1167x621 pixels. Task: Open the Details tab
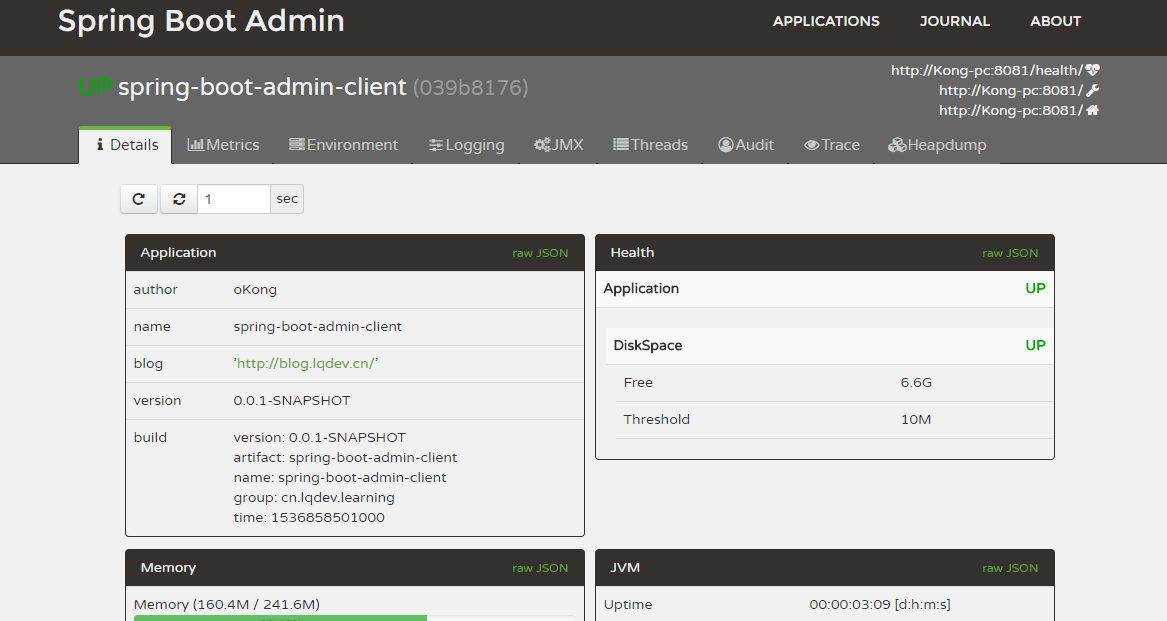point(126,145)
